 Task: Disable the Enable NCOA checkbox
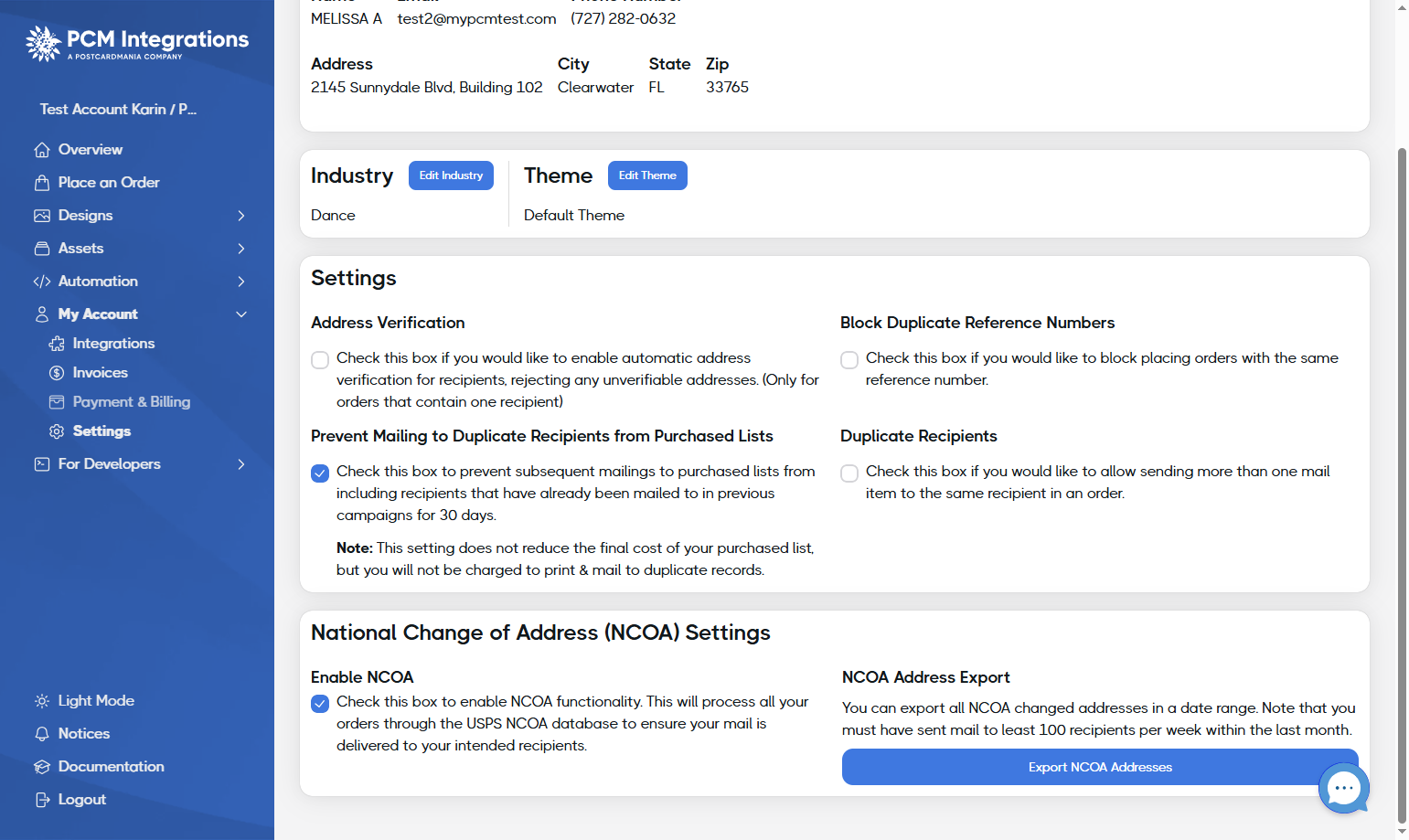tap(320, 704)
